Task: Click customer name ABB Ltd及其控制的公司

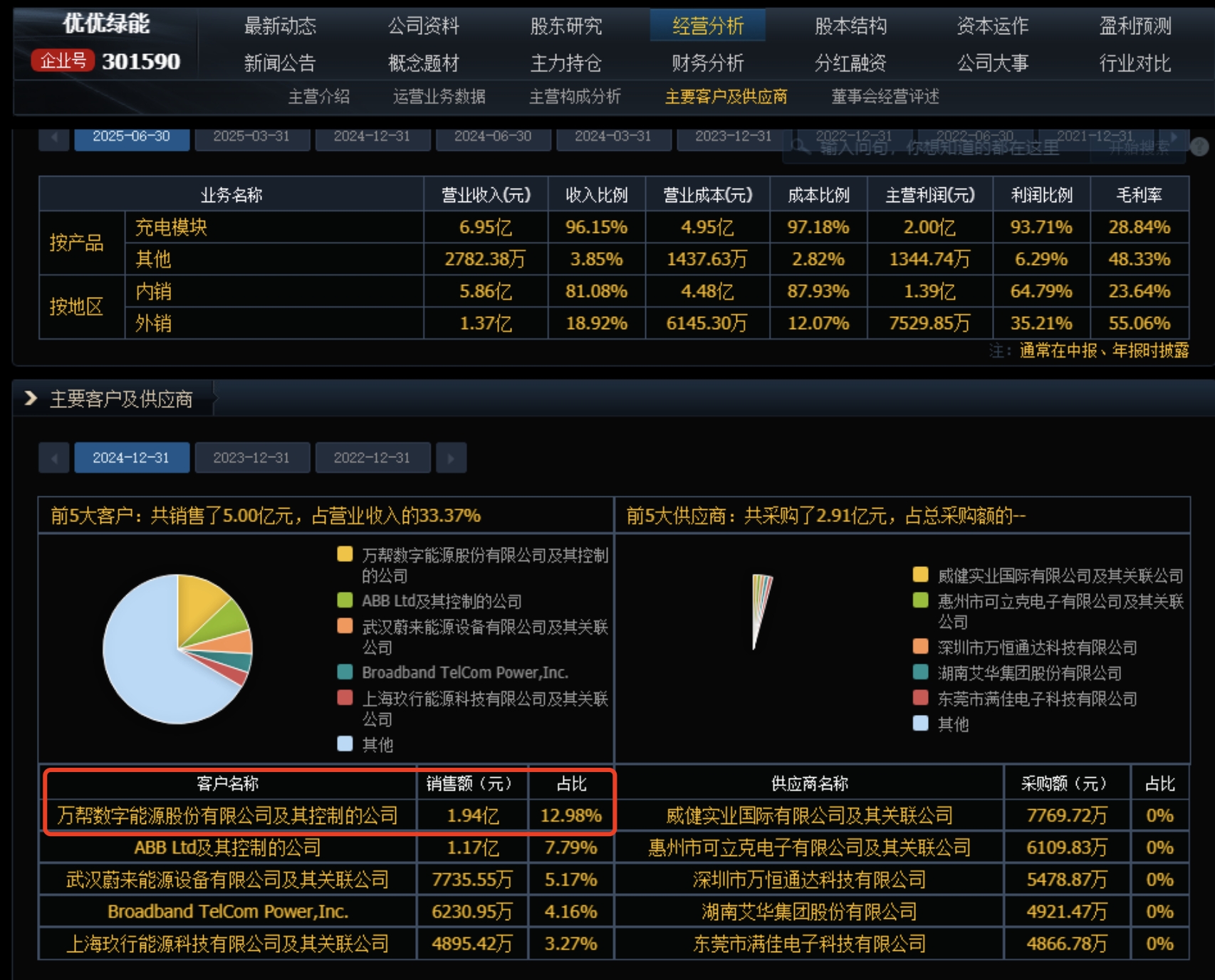Action: click(228, 848)
